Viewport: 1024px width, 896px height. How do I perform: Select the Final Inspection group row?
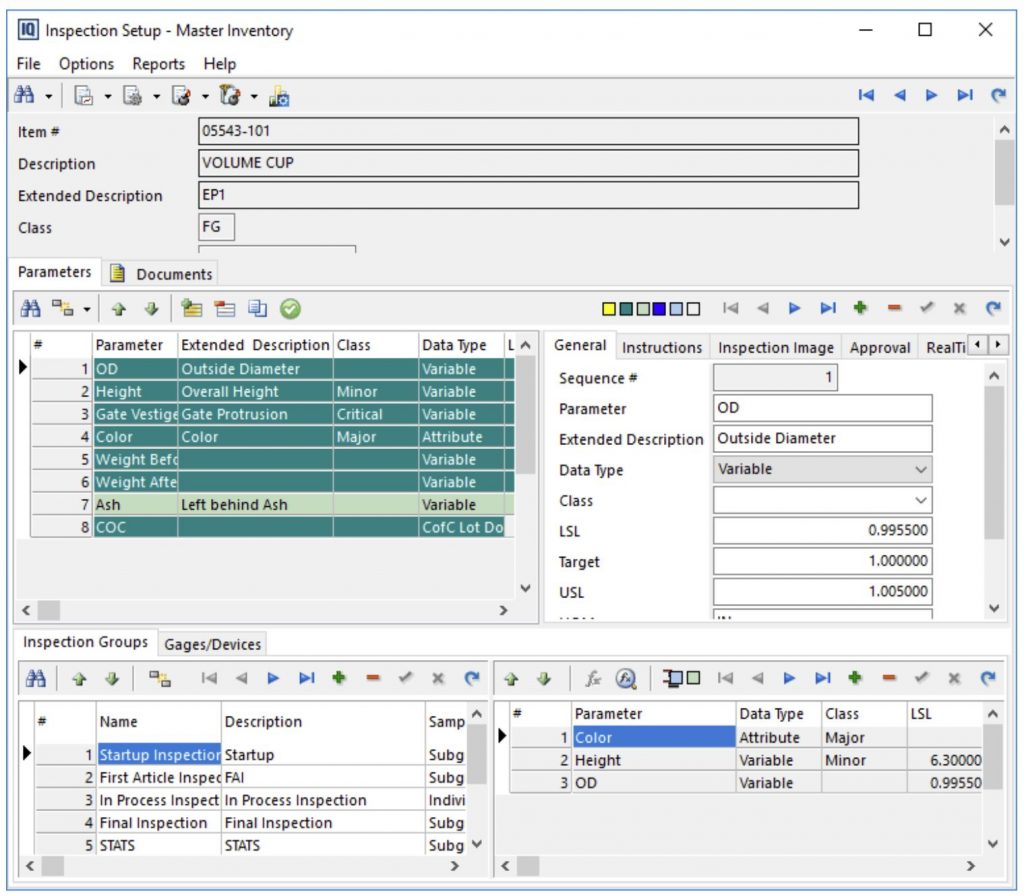(x=153, y=823)
